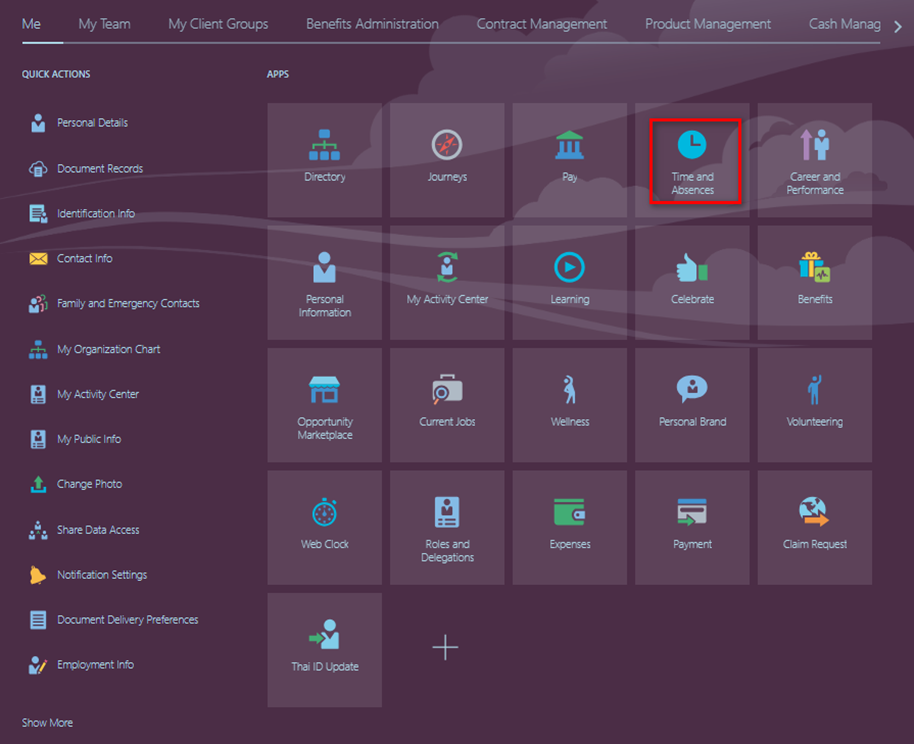Viewport: 914px width, 744px height.
Task: Launch the Learning play icon
Action: pyautogui.click(x=569, y=268)
